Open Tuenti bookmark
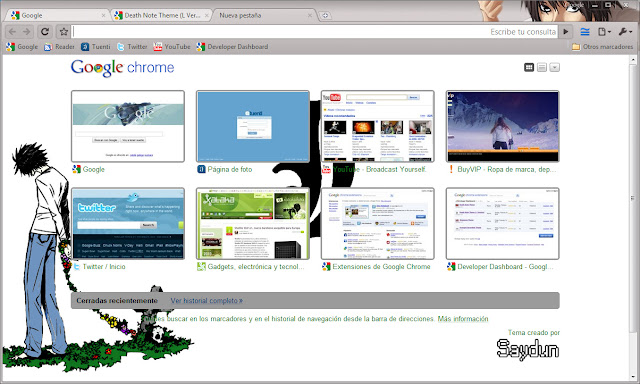The height and width of the screenshot is (384, 640). [x=96, y=47]
